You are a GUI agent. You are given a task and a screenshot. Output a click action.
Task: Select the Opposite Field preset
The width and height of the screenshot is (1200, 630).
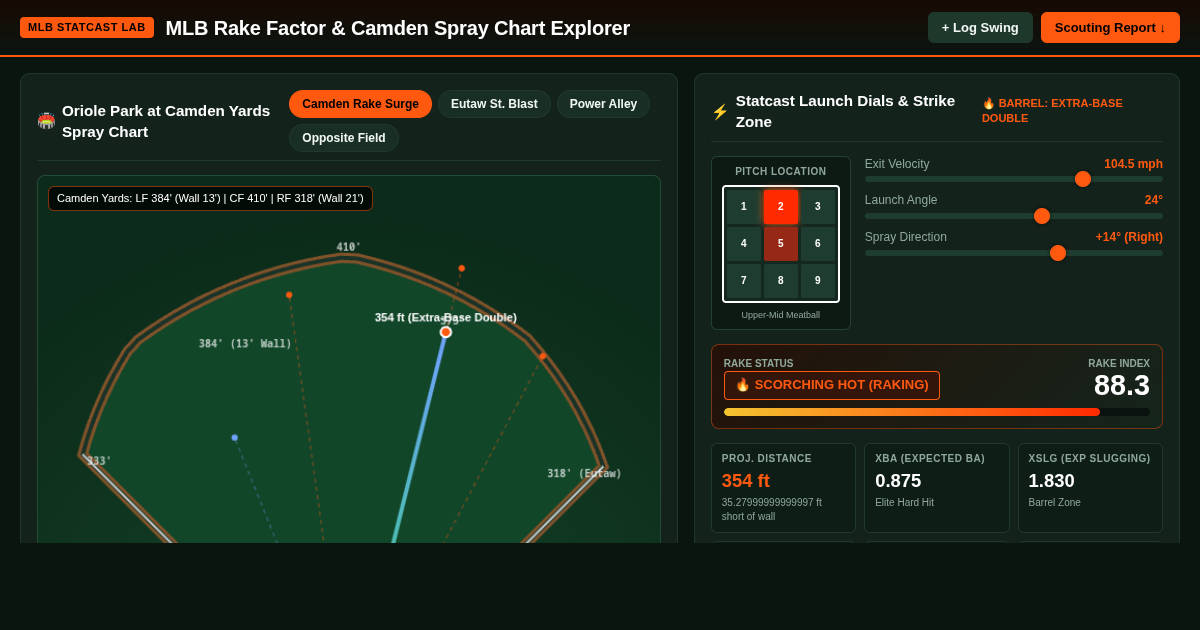pos(344,138)
